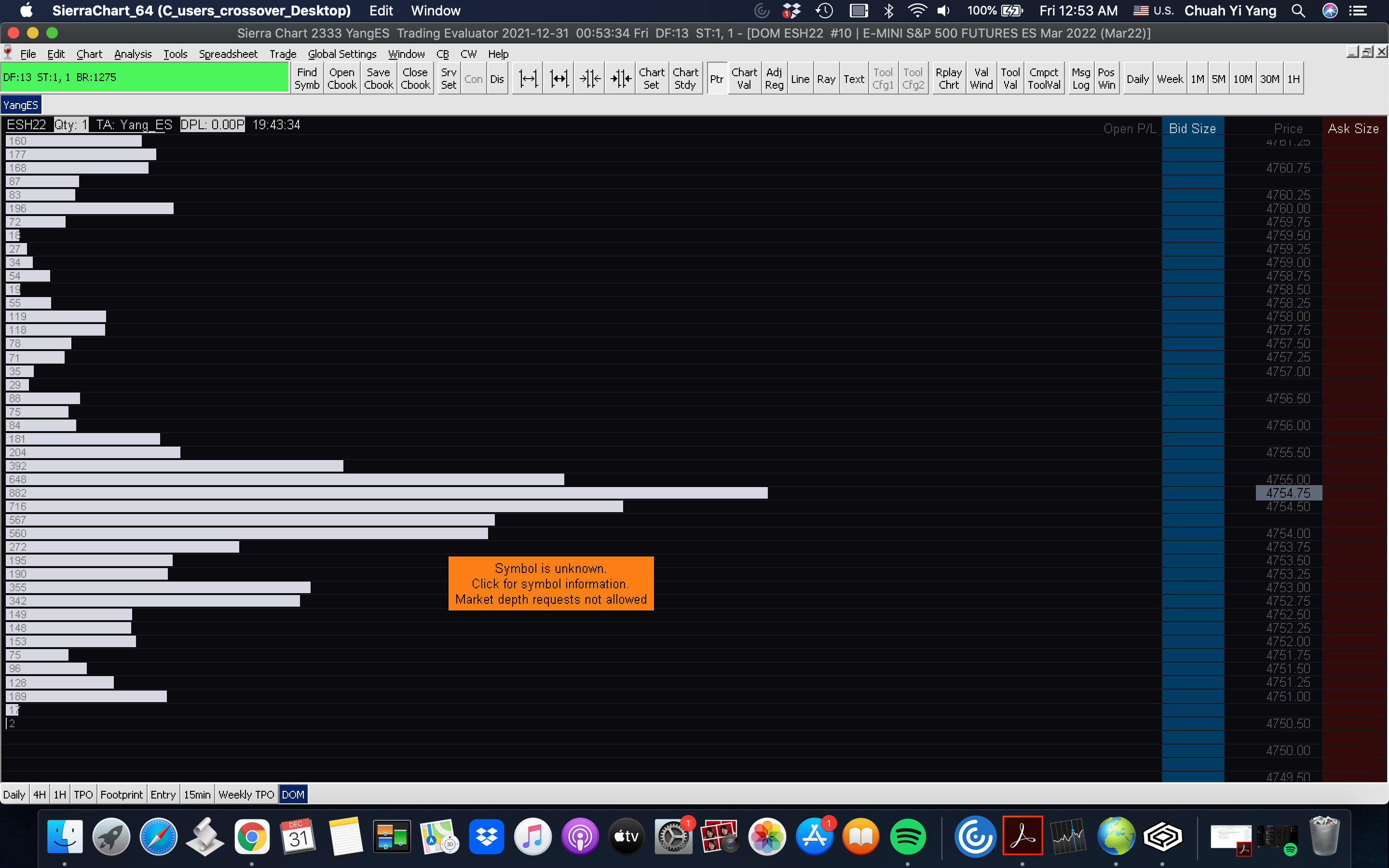This screenshot has height=868, width=1389.
Task: Click the Bluetooth icon in the menu bar
Action: pyautogui.click(x=888, y=11)
